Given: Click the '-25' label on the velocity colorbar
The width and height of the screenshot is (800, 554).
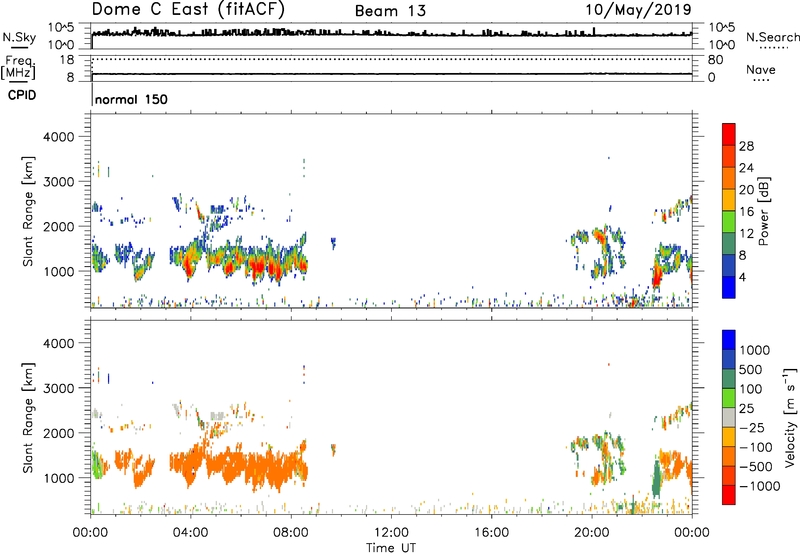Looking at the screenshot, I should point(752,427).
